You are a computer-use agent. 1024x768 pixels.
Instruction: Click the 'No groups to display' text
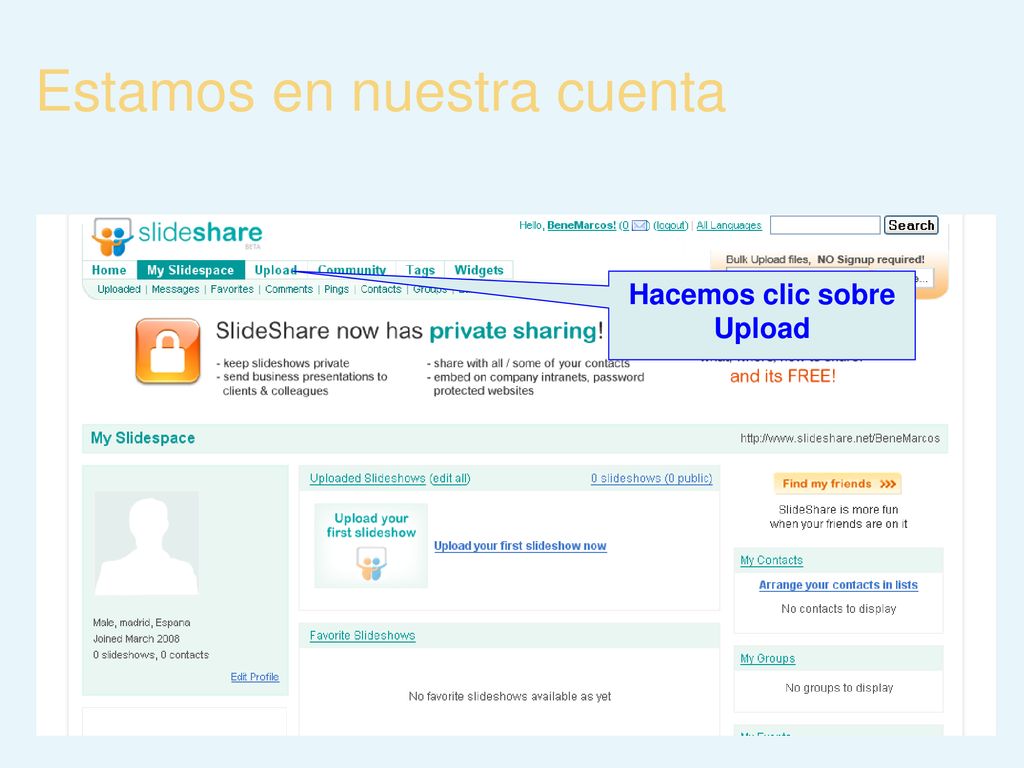coord(839,688)
